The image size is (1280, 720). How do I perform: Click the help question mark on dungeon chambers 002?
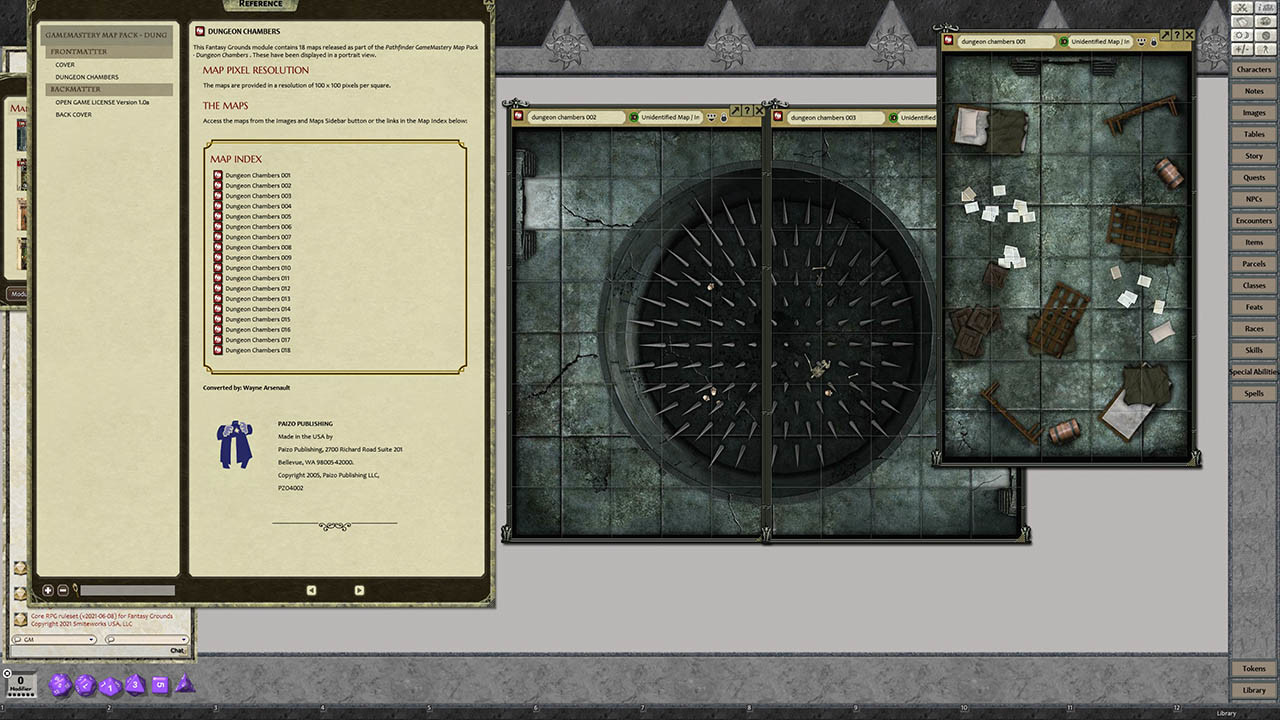pos(748,110)
